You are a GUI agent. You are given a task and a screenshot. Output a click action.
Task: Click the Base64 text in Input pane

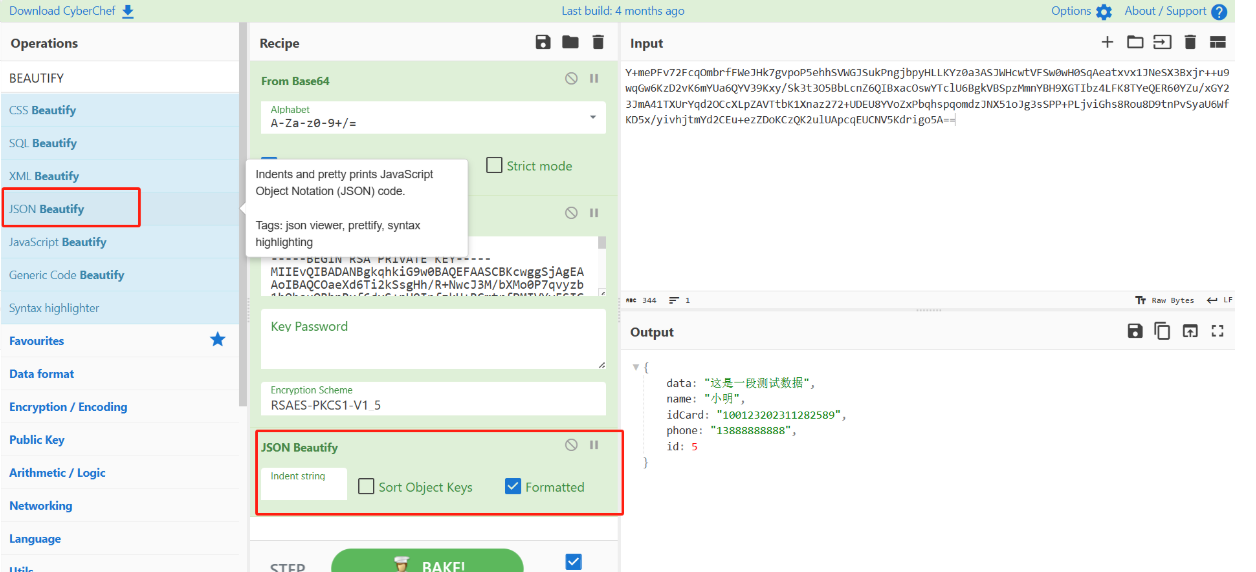(x=928, y=96)
